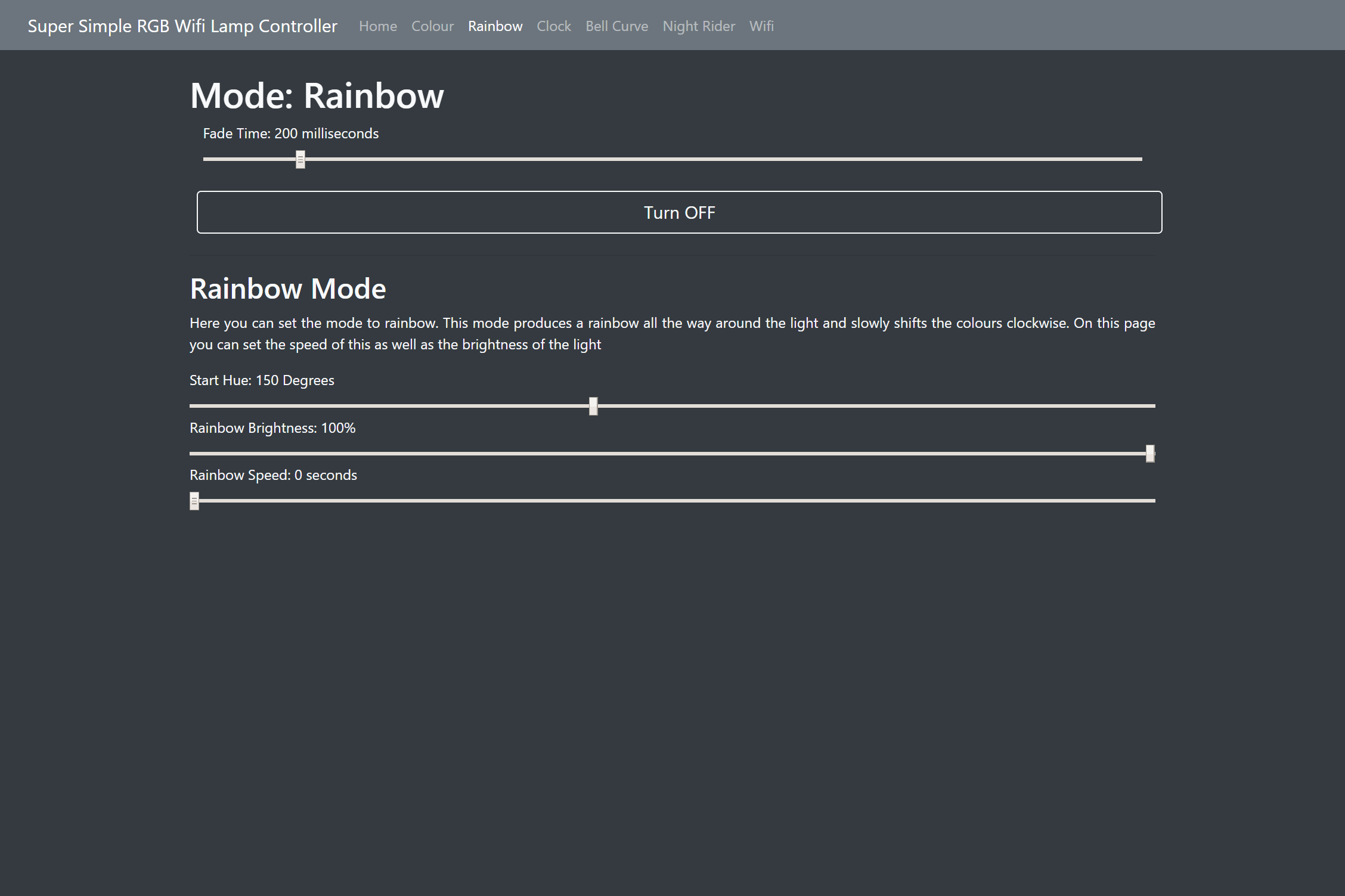Go to the Clock mode page

[x=553, y=26]
